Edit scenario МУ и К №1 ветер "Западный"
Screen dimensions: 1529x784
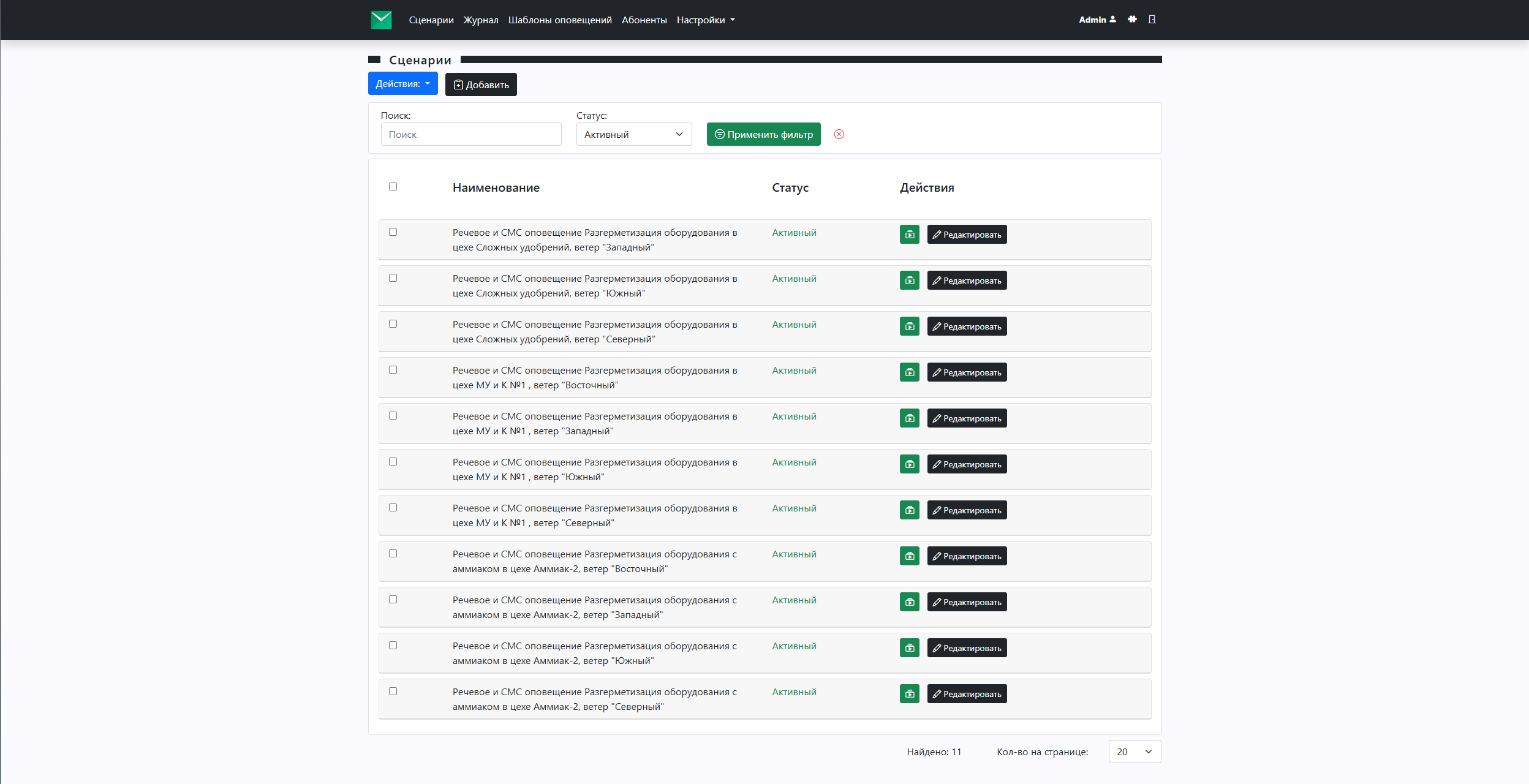pyautogui.click(x=967, y=418)
